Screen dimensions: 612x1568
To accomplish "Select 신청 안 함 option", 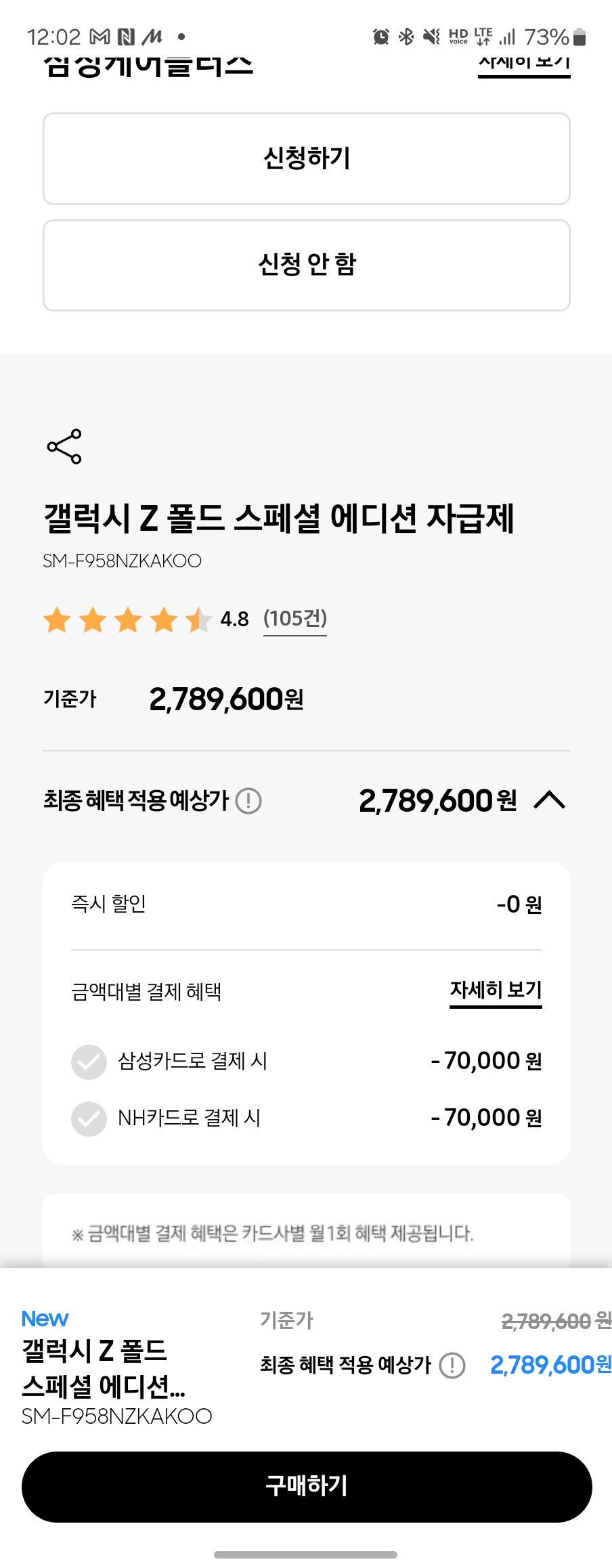I will coord(306,265).
